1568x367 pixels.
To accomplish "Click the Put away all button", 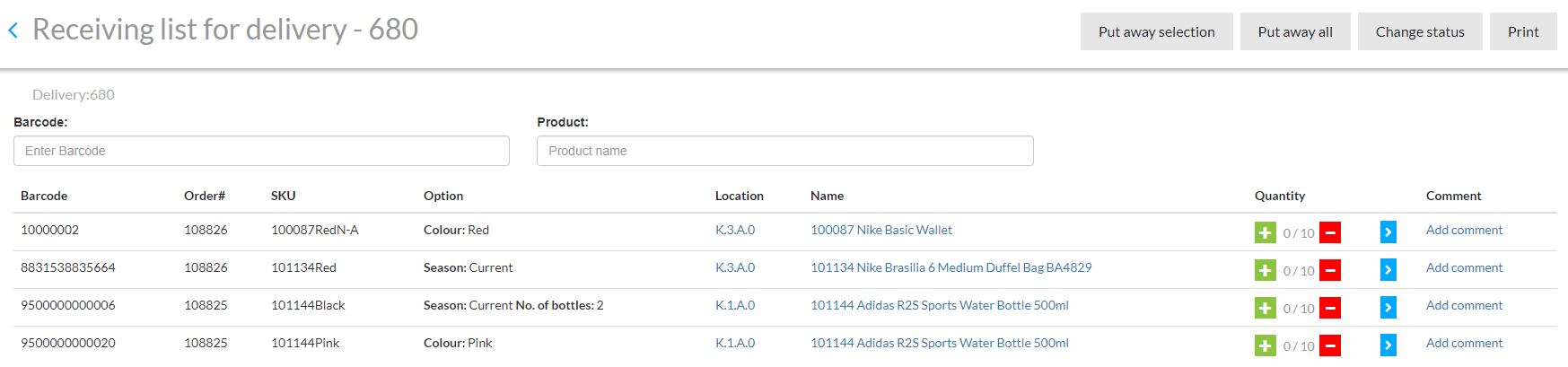I will coord(1294,31).
